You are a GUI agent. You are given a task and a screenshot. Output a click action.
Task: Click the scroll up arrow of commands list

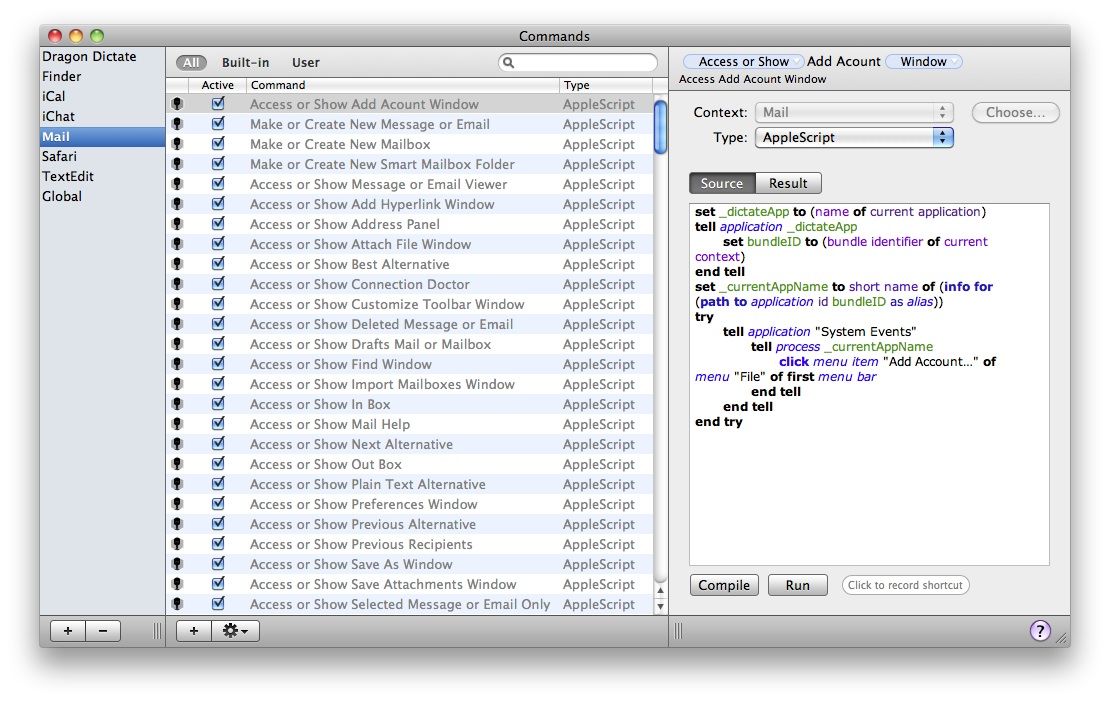[660, 590]
